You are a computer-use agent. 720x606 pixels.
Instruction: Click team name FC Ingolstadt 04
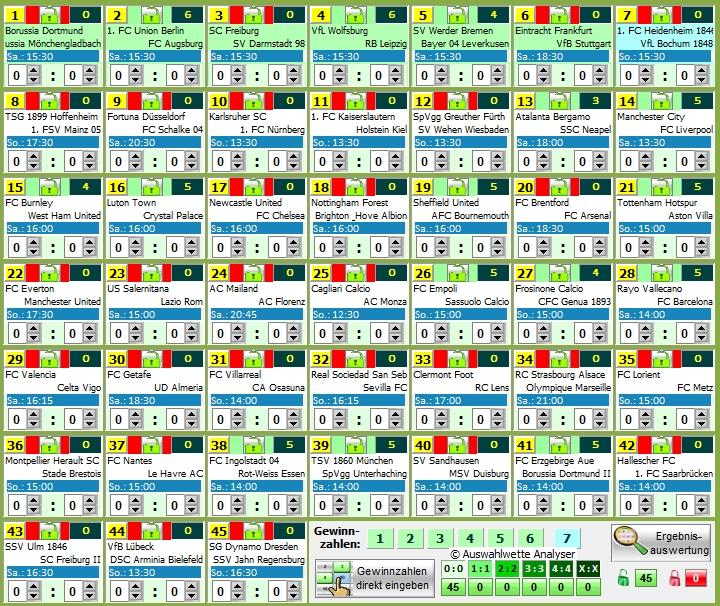click(x=244, y=460)
